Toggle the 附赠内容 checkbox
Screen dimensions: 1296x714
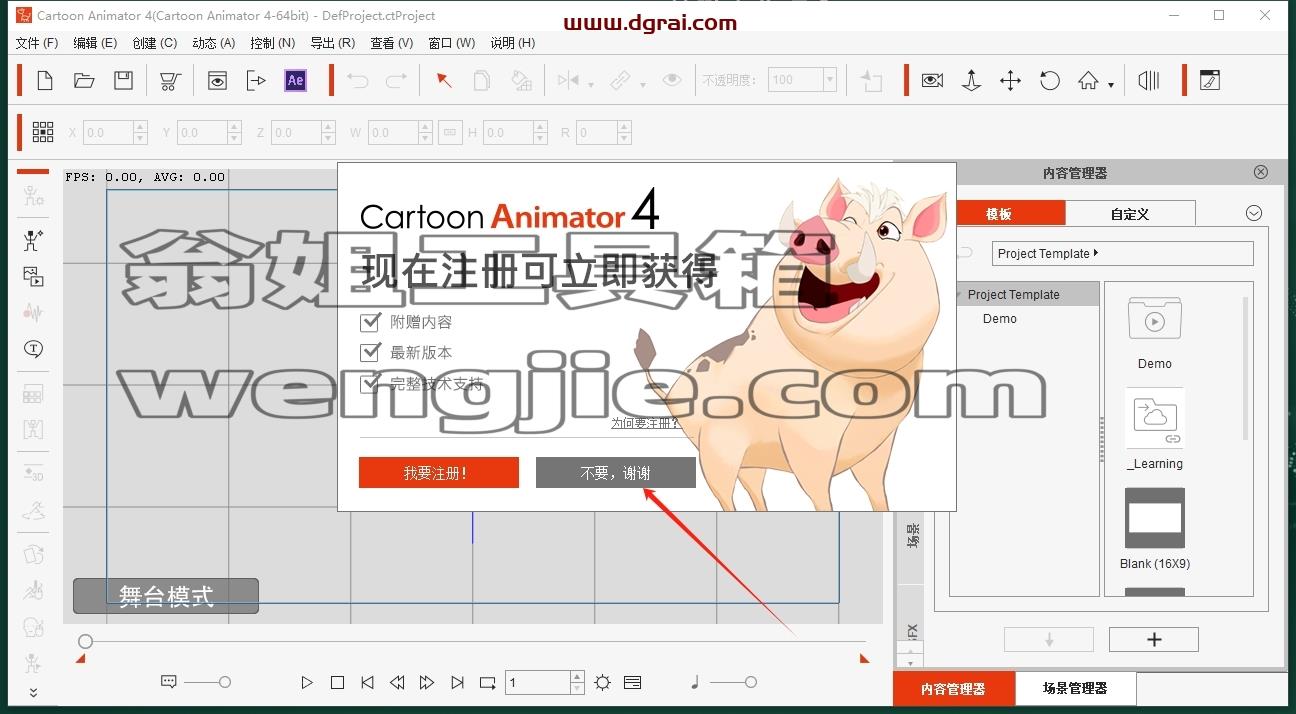[371, 322]
